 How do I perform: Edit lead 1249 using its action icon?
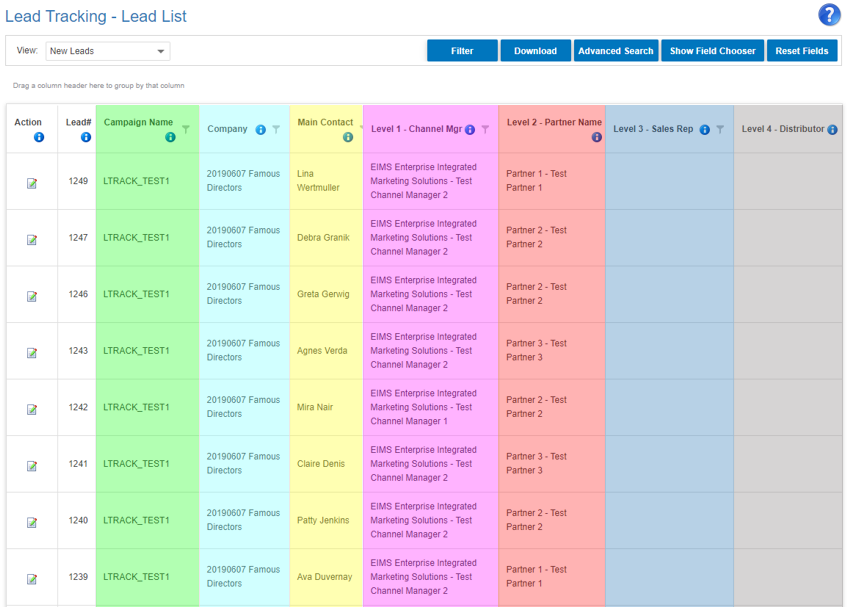coord(32,183)
